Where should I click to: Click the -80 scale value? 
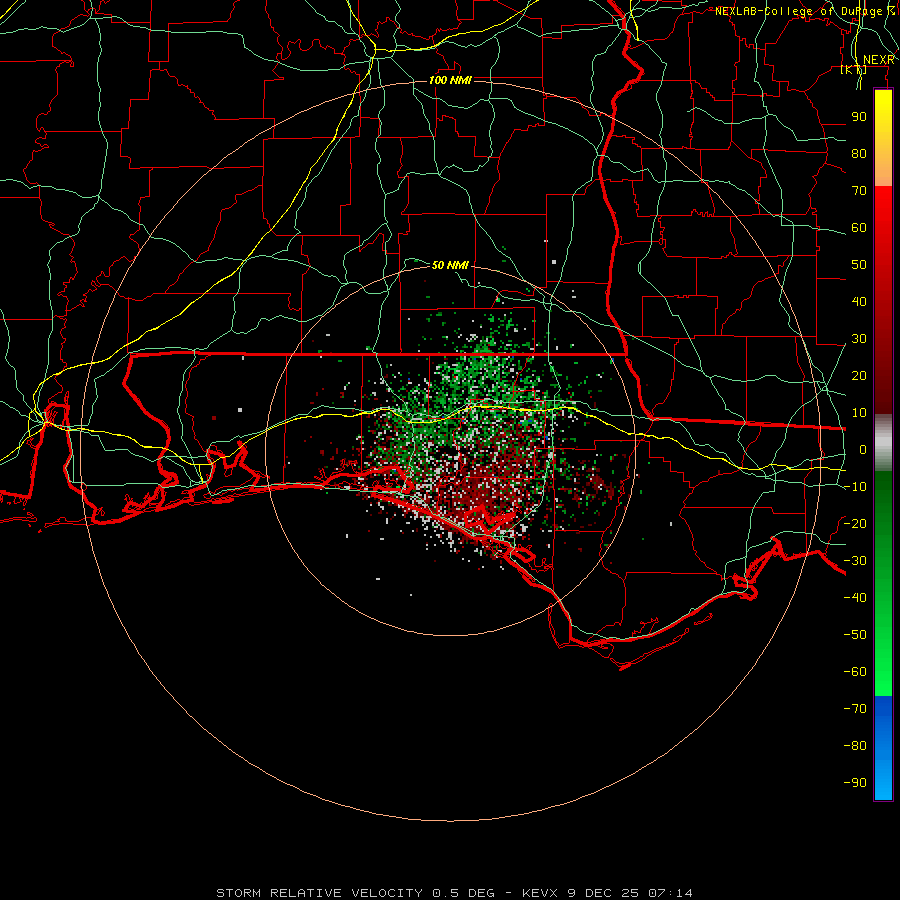pyautogui.click(x=855, y=746)
